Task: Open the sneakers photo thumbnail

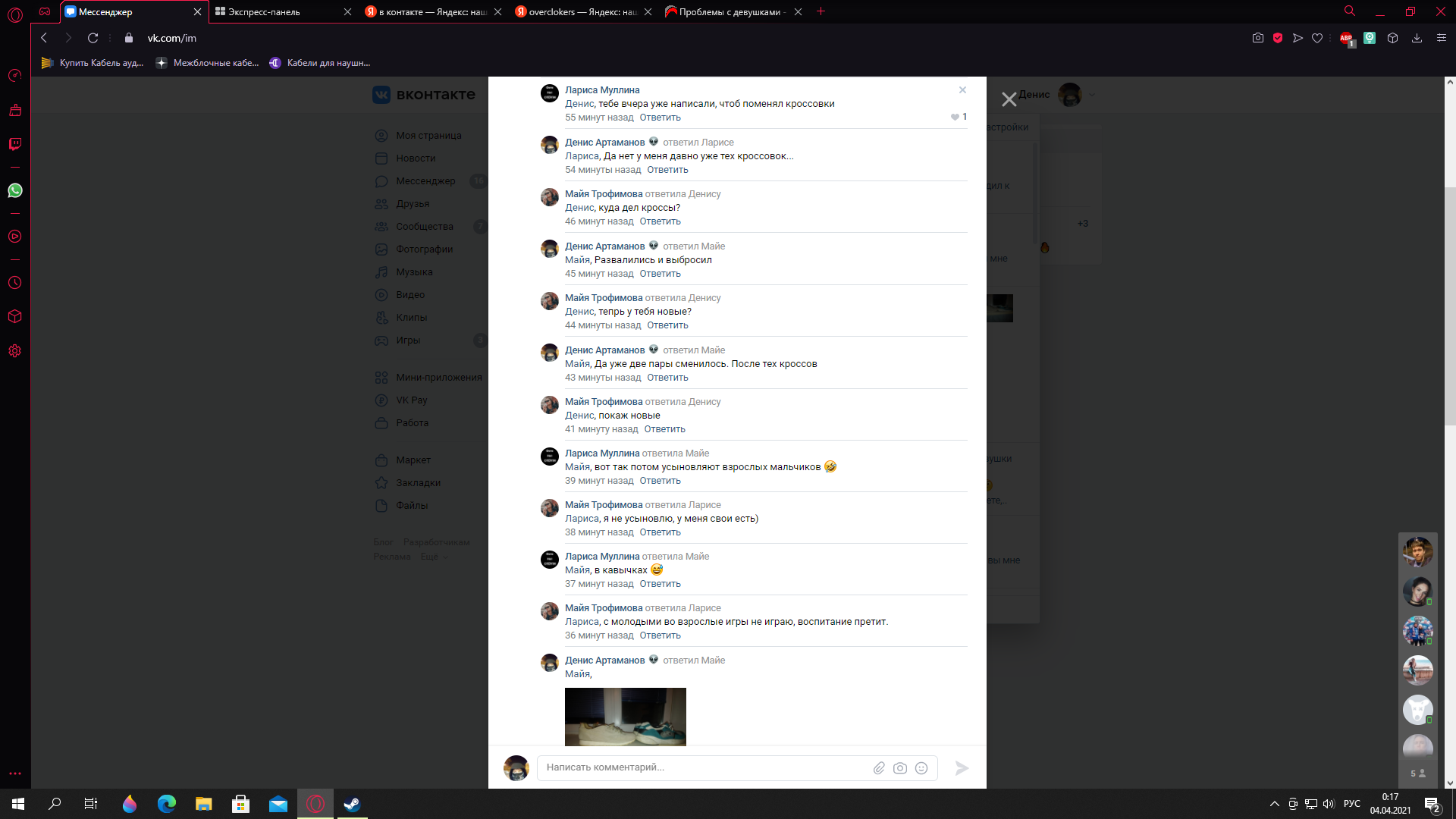Action: pyautogui.click(x=625, y=716)
